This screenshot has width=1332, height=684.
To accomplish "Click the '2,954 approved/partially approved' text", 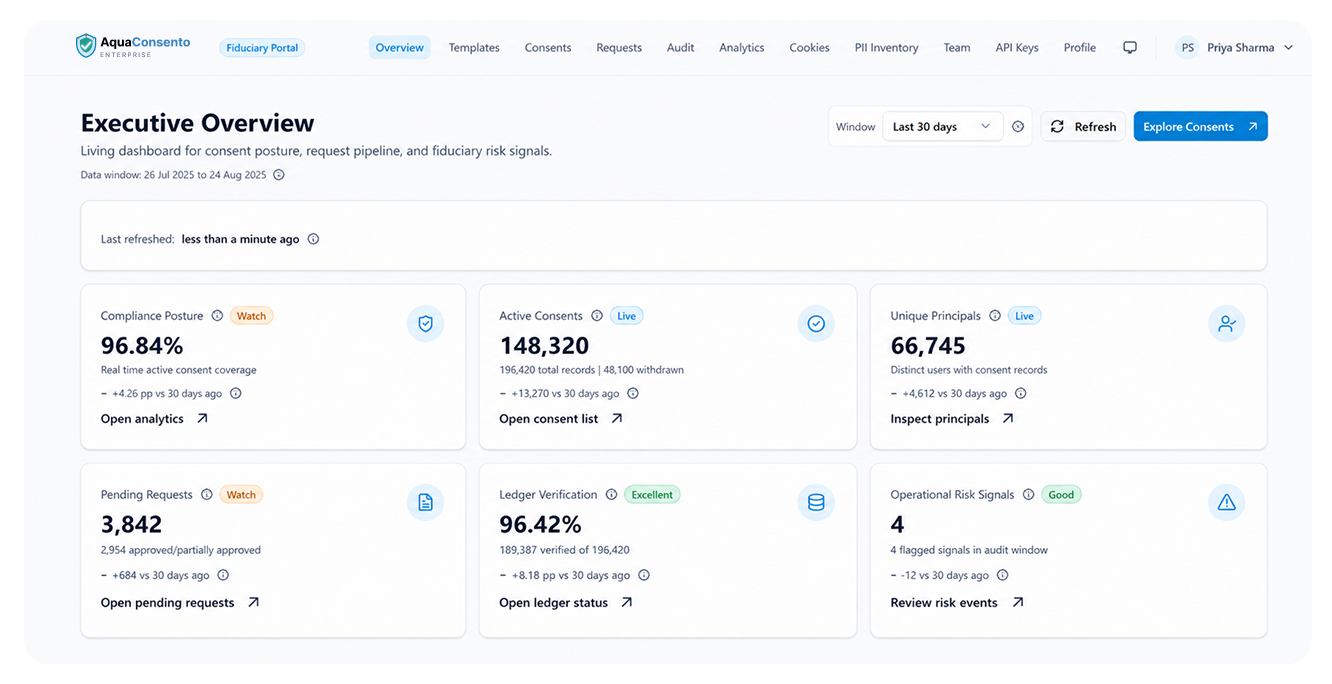I will coord(181,550).
